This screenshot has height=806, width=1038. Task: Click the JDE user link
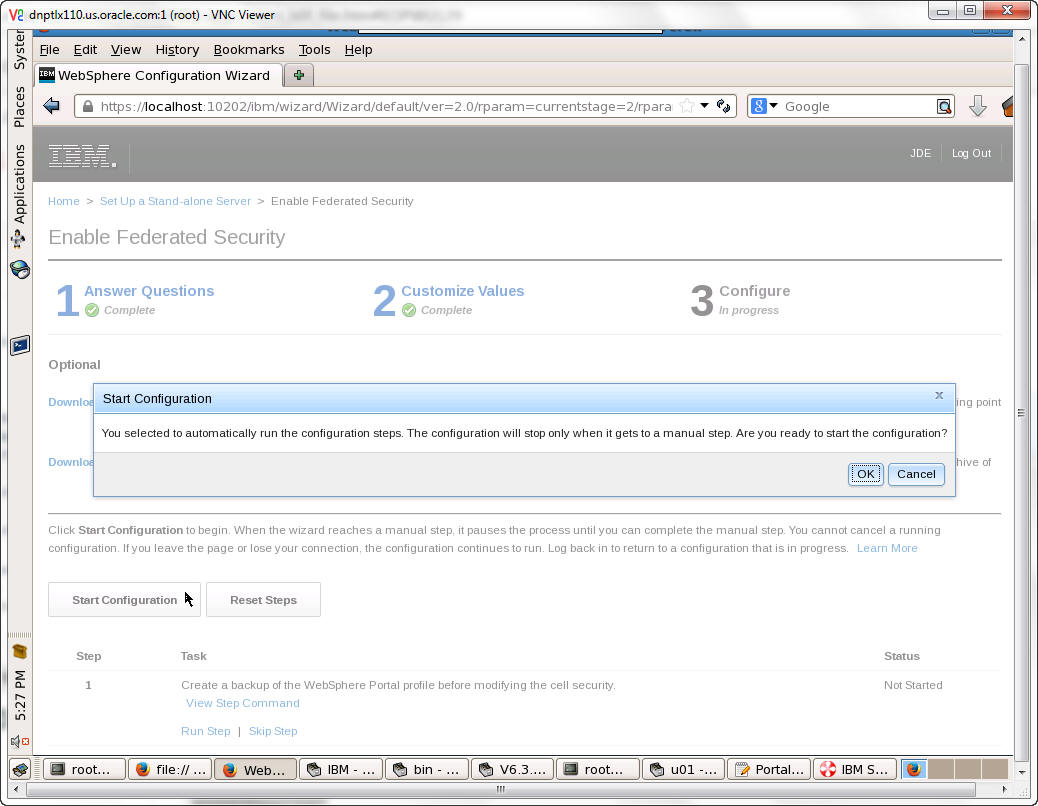[920, 153]
